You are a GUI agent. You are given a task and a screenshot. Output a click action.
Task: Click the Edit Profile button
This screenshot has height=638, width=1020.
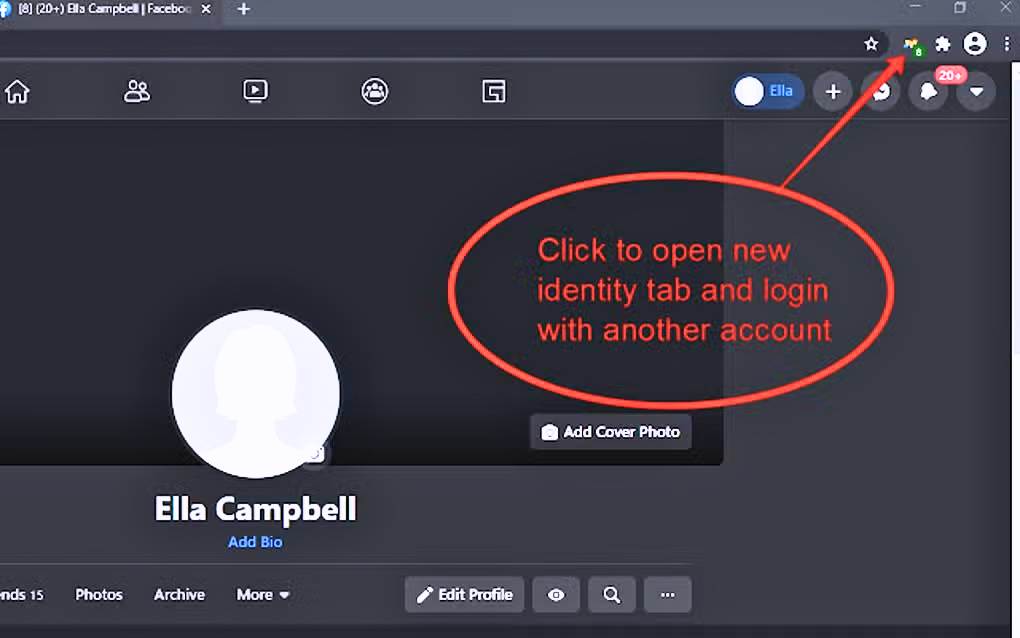pyautogui.click(x=465, y=595)
